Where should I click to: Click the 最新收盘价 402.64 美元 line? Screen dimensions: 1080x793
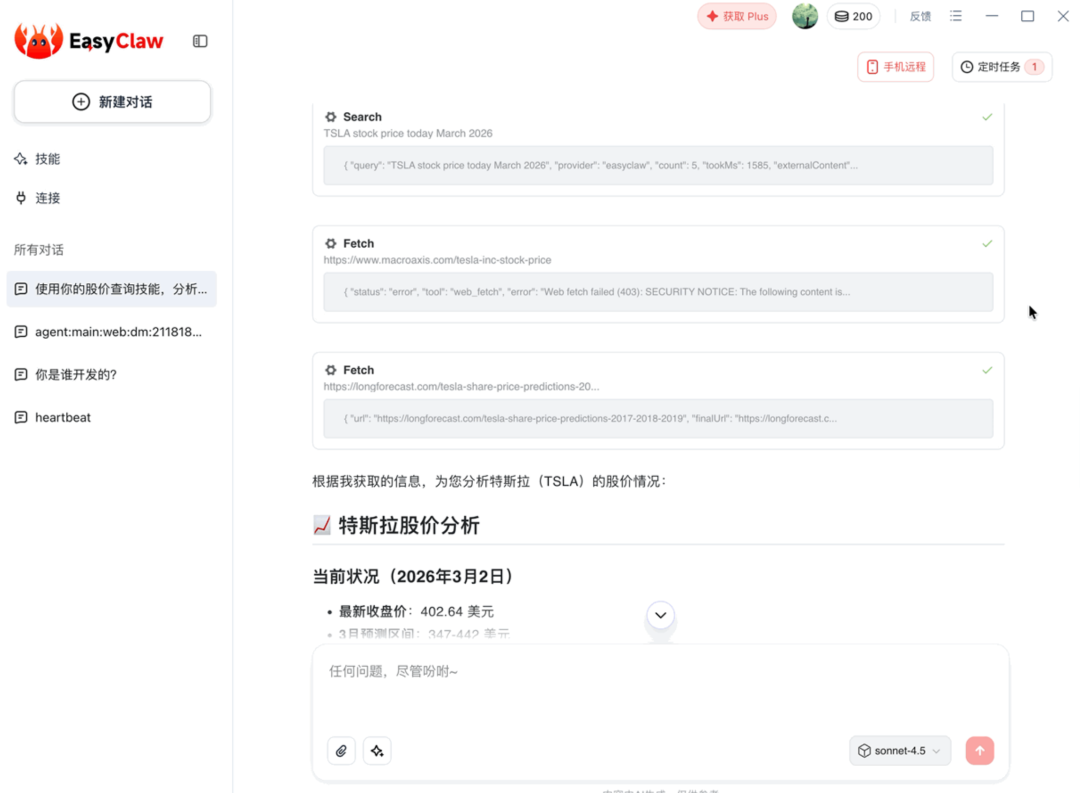coord(416,612)
